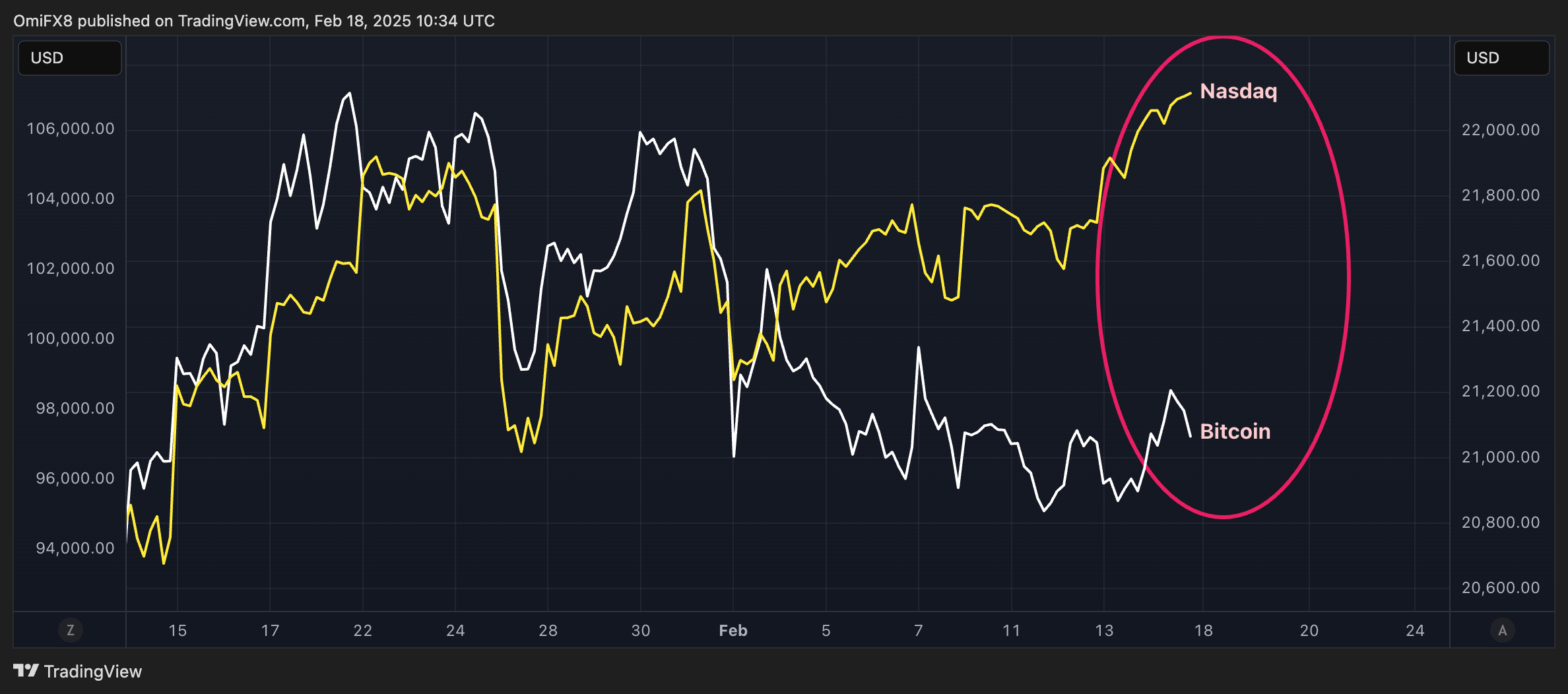The width and height of the screenshot is (1568, 694).
Task: Click the Z timezone icon on the time axis
Action: [71, 630]
